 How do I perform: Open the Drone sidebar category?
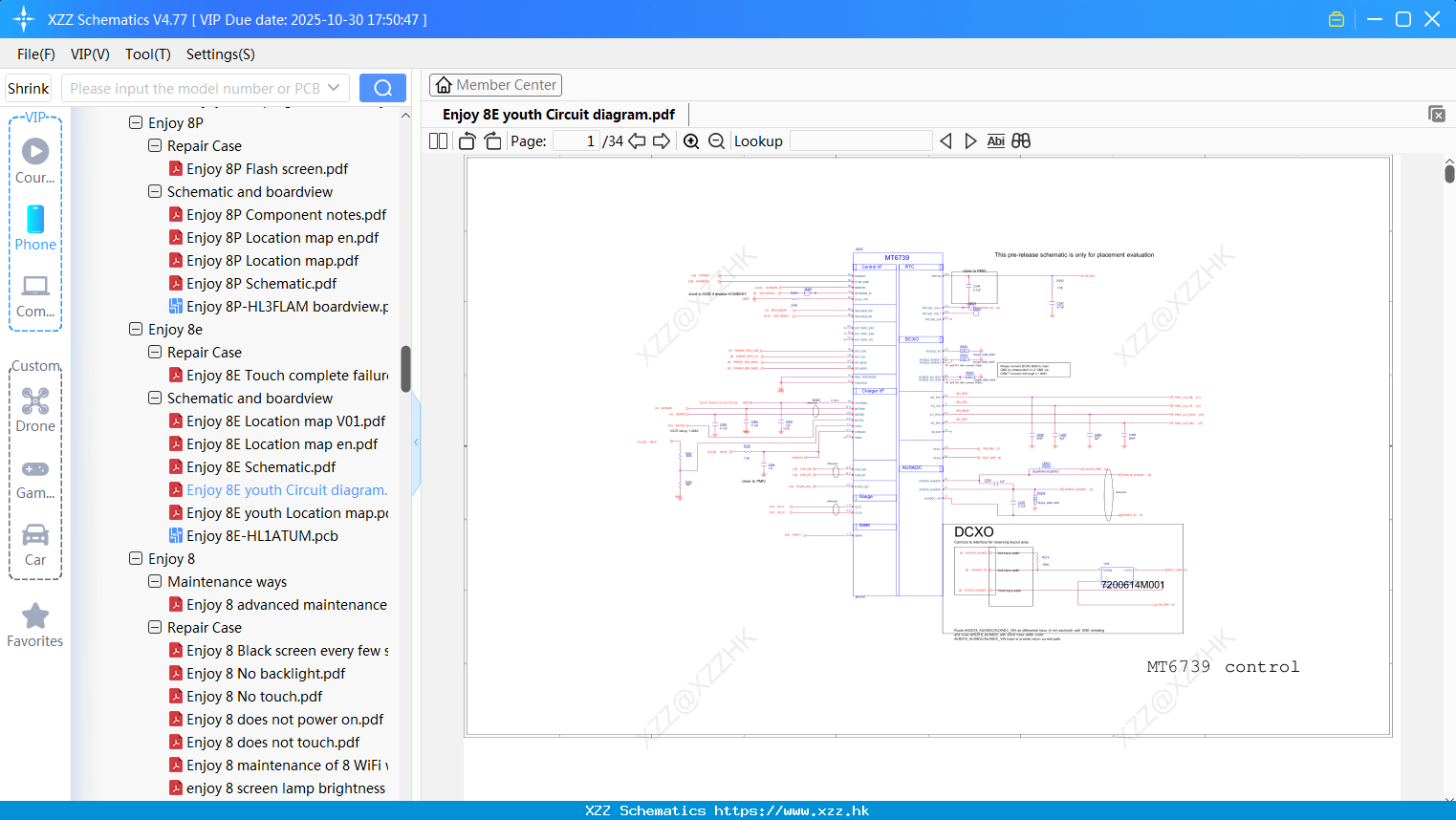(35, 409)
